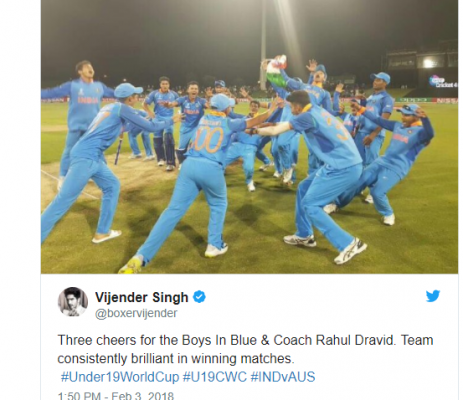Click the Indian flag held up in photo
463x400 pixels.
coord(277,71)
